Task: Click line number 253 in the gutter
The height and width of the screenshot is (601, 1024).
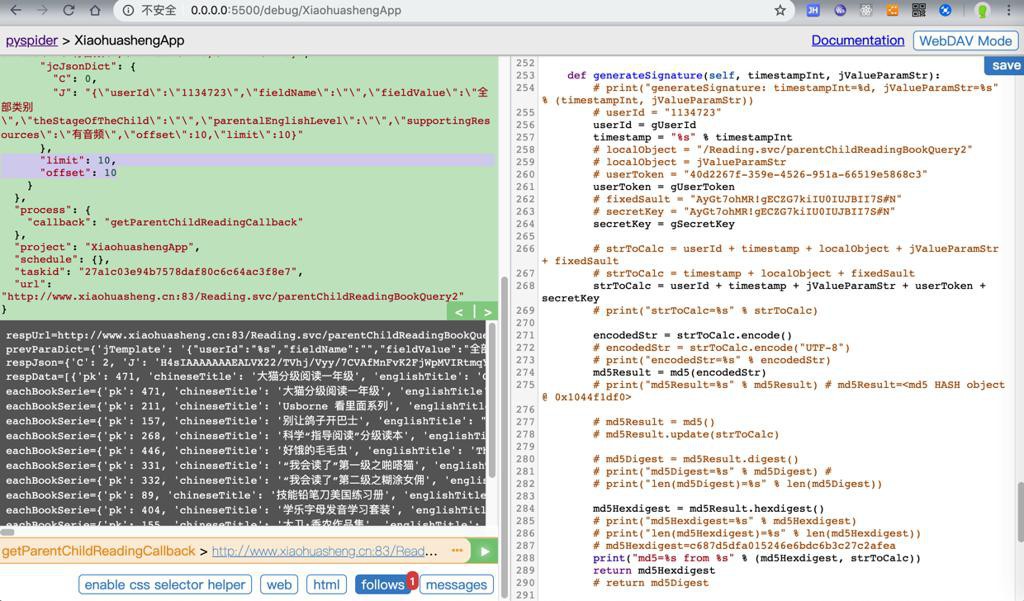Action: tap(525, 75)
